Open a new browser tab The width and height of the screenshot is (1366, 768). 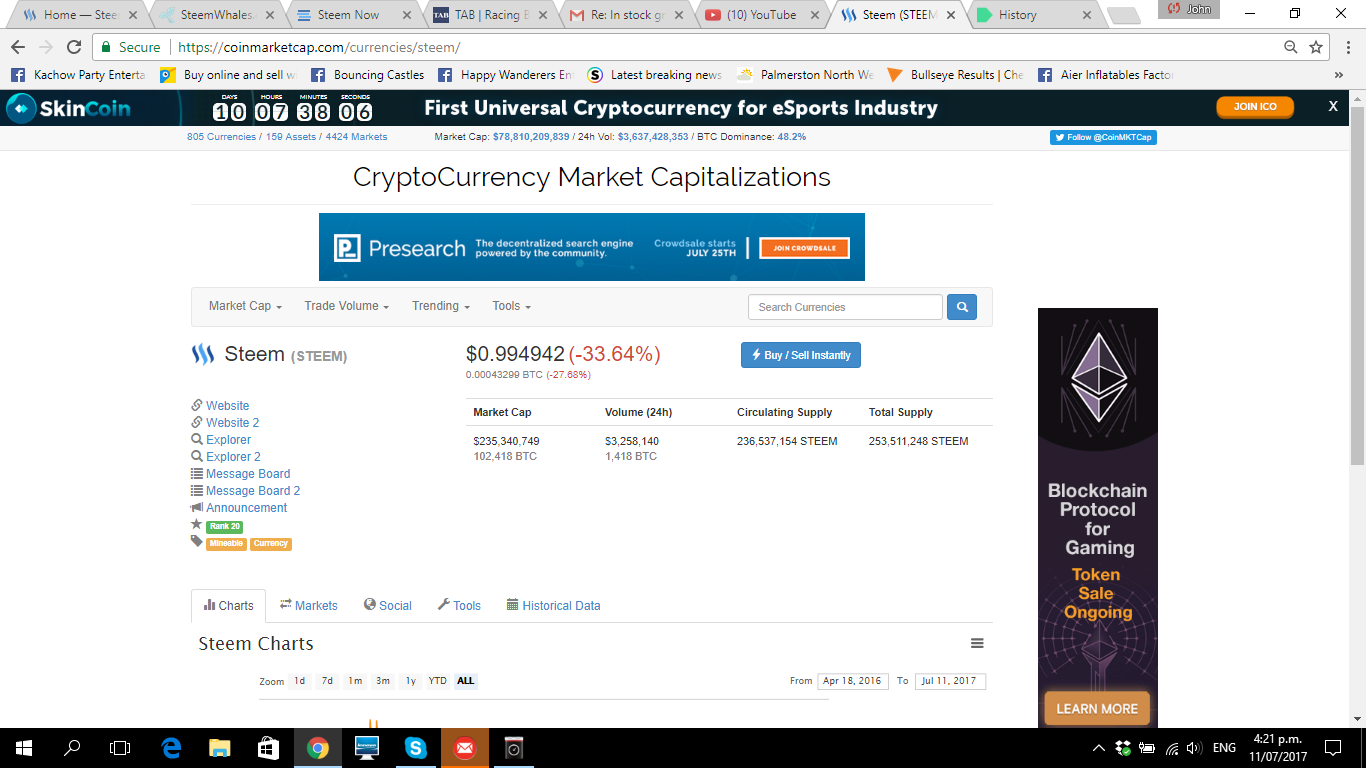(1123, 15)
